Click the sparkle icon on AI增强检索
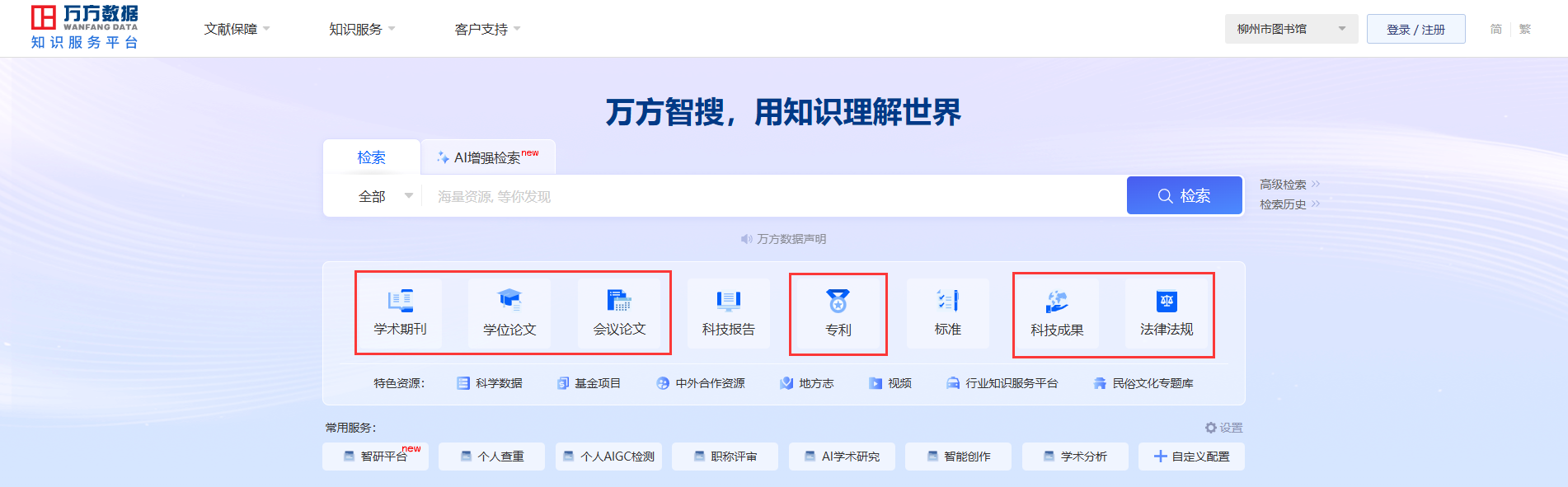This screenshot has width=1568, height=487. pyautogui.click(x=443, y=157)
